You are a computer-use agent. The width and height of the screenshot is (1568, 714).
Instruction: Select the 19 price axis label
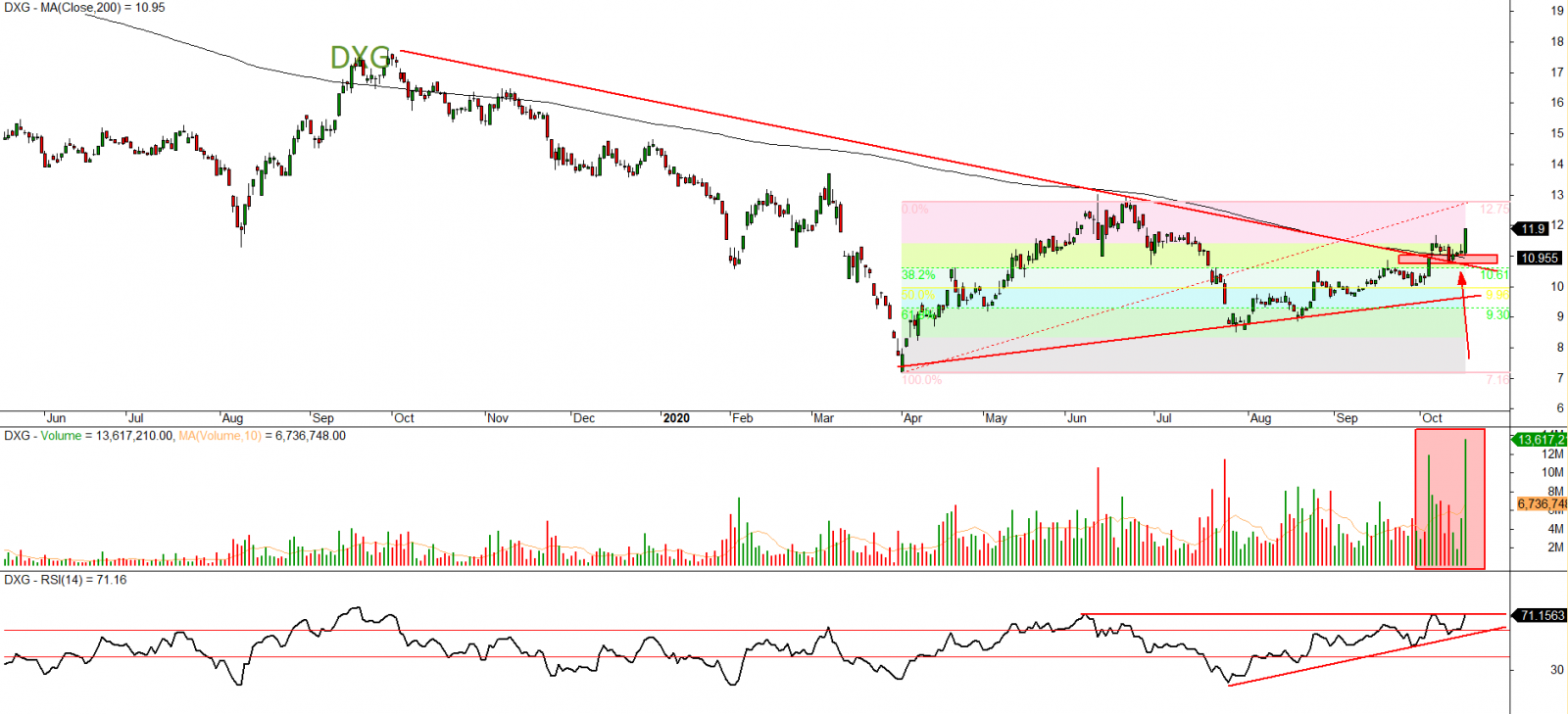1557,11
